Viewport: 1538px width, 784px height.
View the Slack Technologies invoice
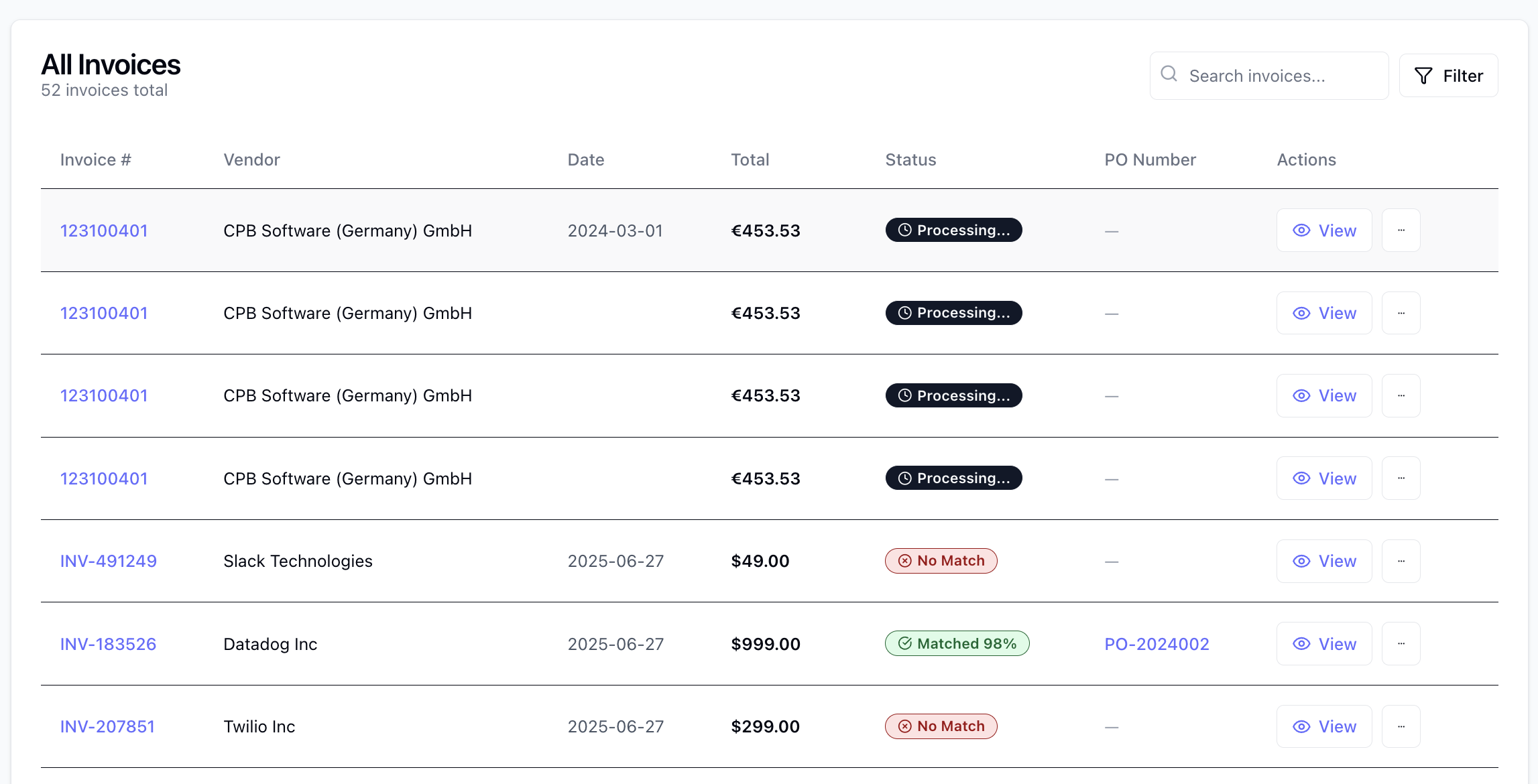1324,561
